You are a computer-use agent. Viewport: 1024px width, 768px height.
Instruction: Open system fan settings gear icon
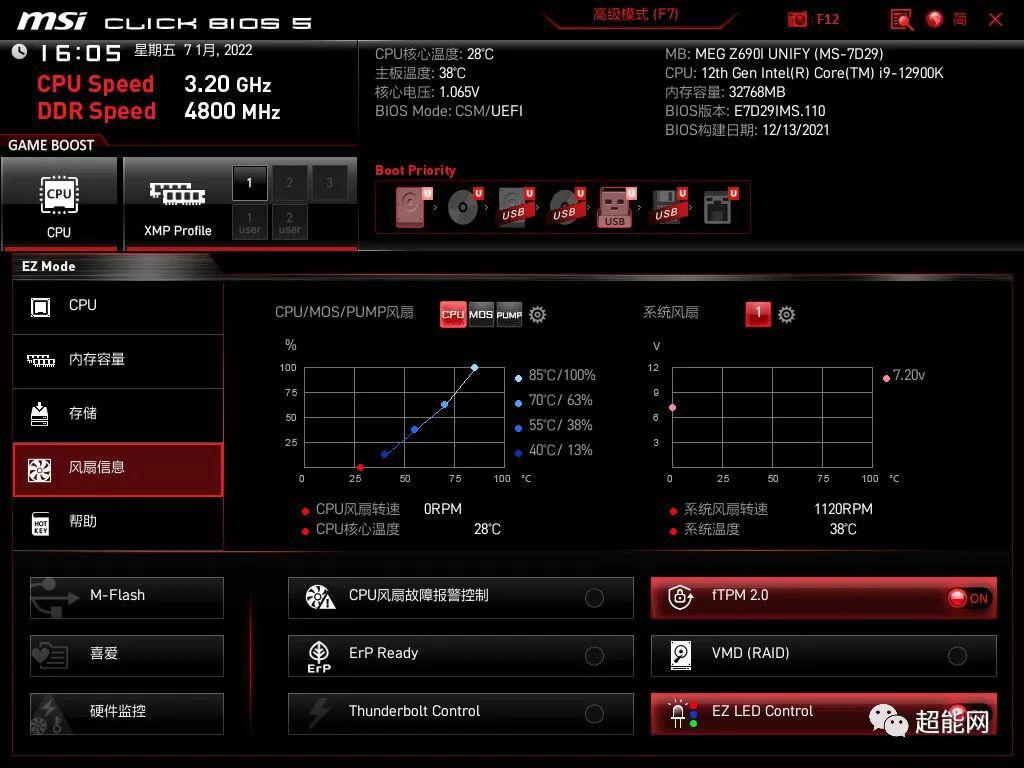787,315
